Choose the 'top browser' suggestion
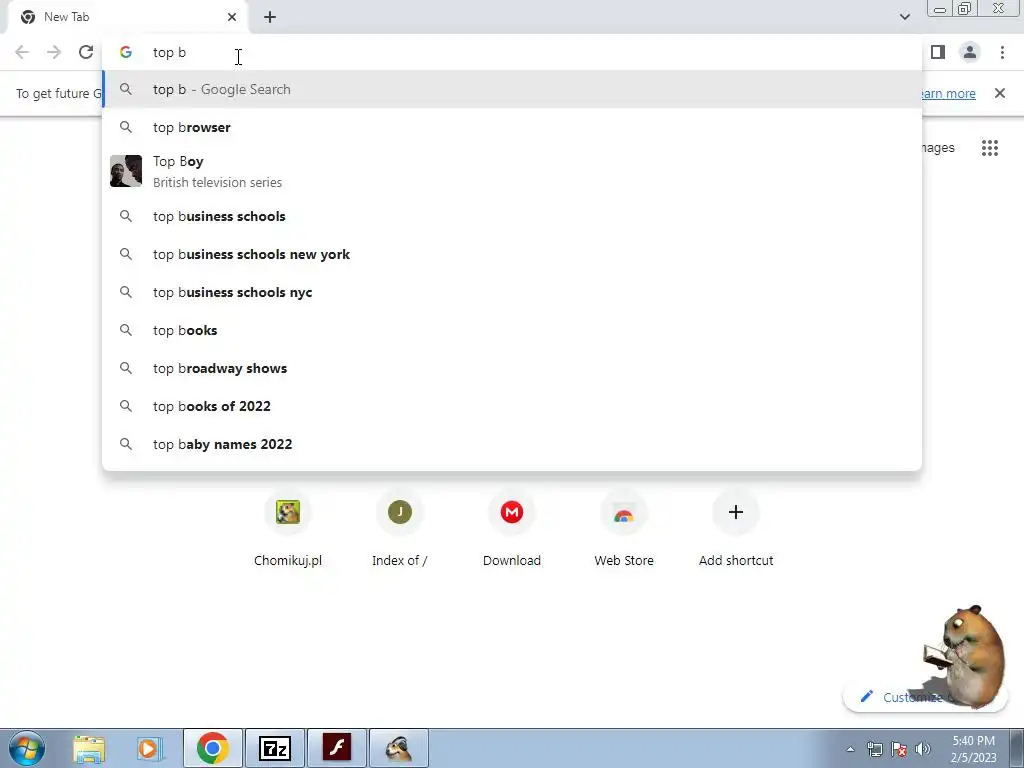Screen dimensions: 1024x768 (x=512, y=127)
